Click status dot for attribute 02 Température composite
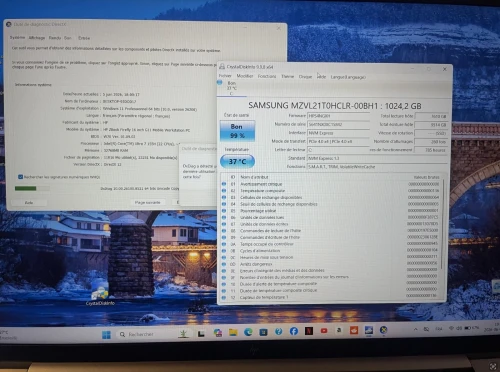The width and height of the screenshot is (500, 372). click(x=224, y=191)
